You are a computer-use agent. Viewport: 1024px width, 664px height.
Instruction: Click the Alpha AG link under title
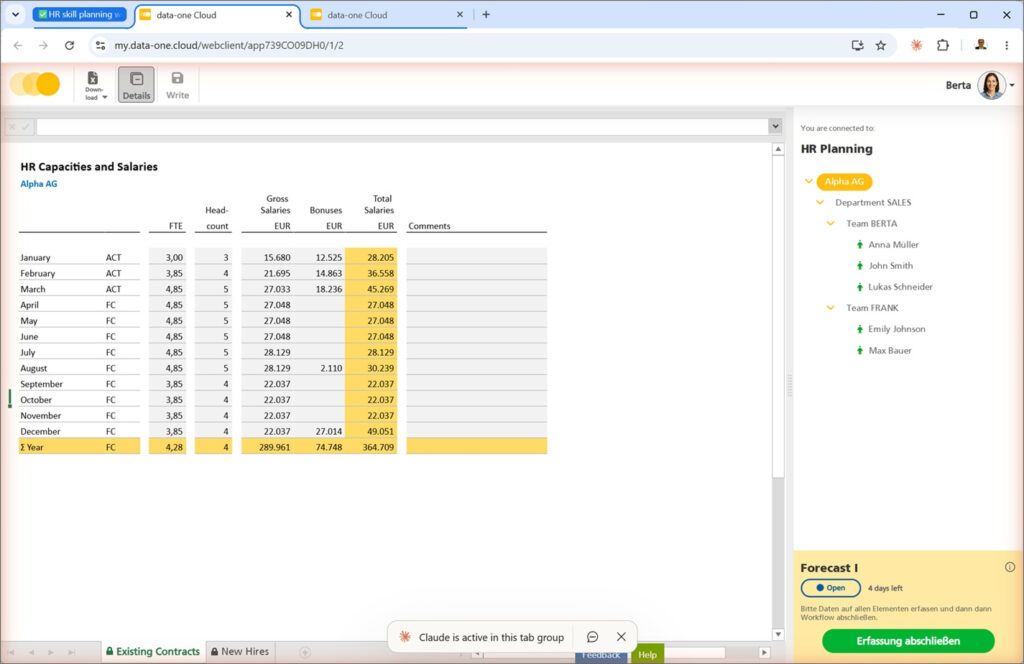tap(39, 183)
